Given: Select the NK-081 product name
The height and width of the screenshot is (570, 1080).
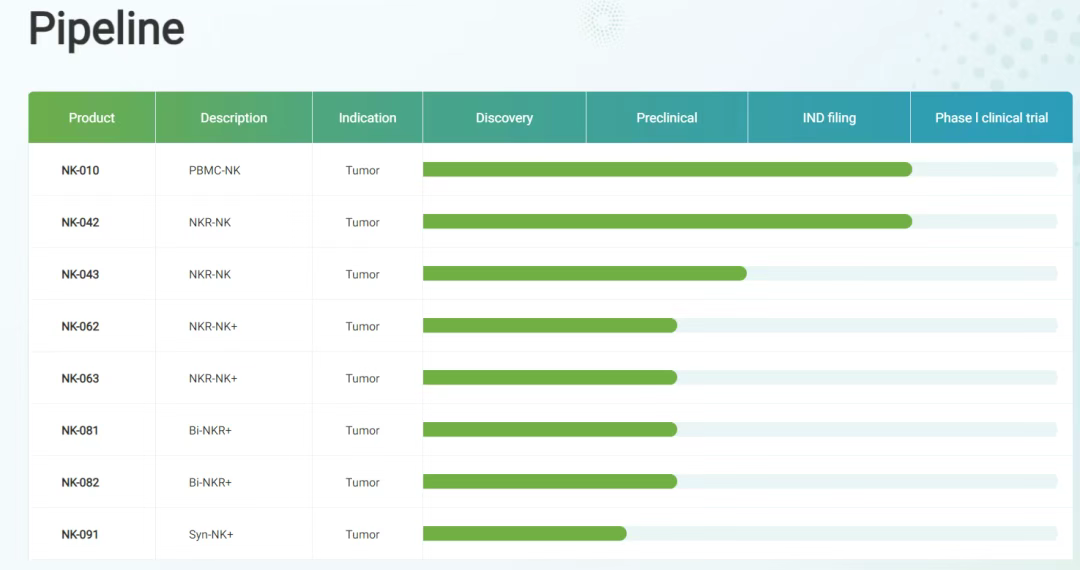Looking at the screenshot, I should 80,430.
